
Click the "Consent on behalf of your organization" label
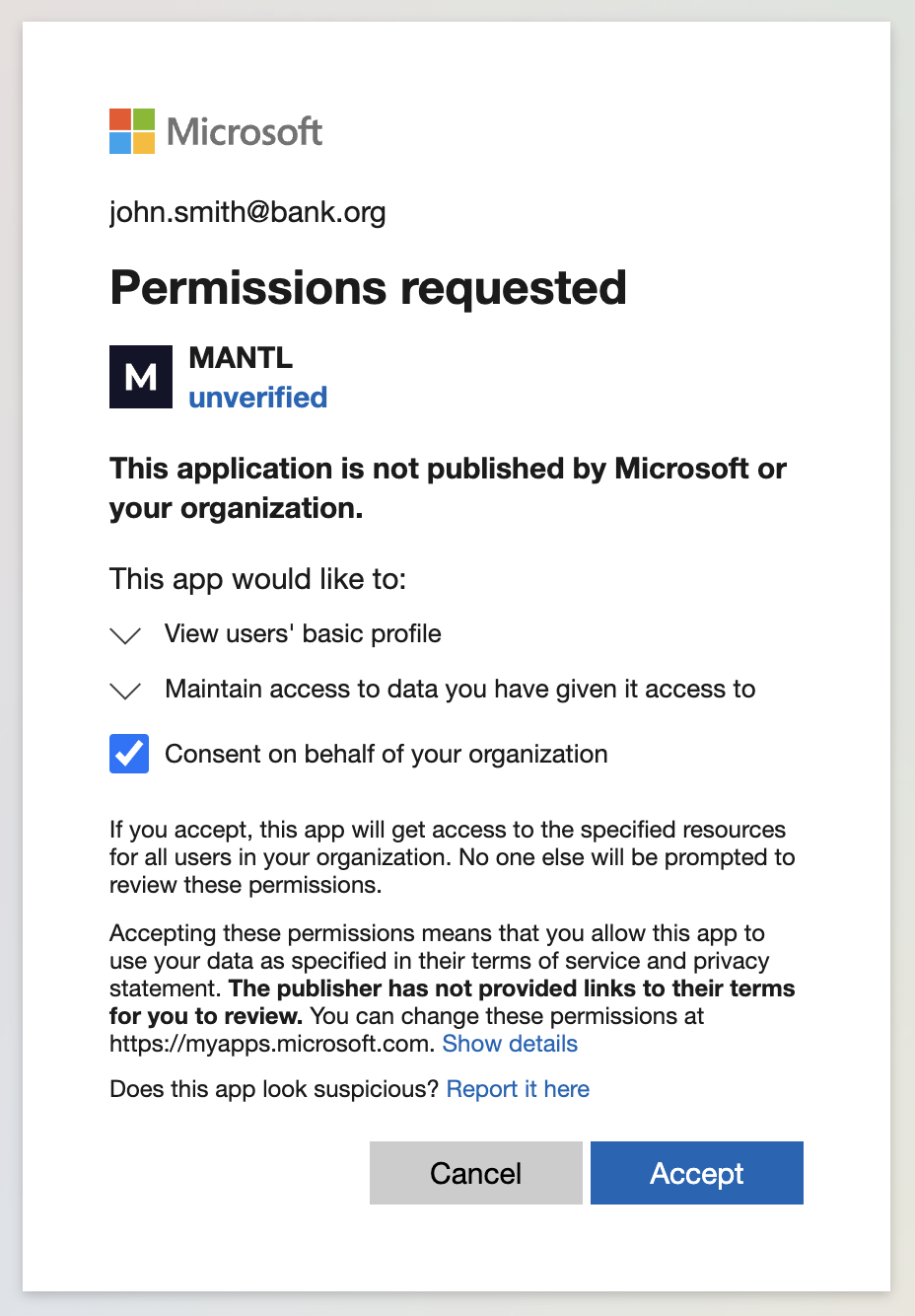[x=386, y=754]
